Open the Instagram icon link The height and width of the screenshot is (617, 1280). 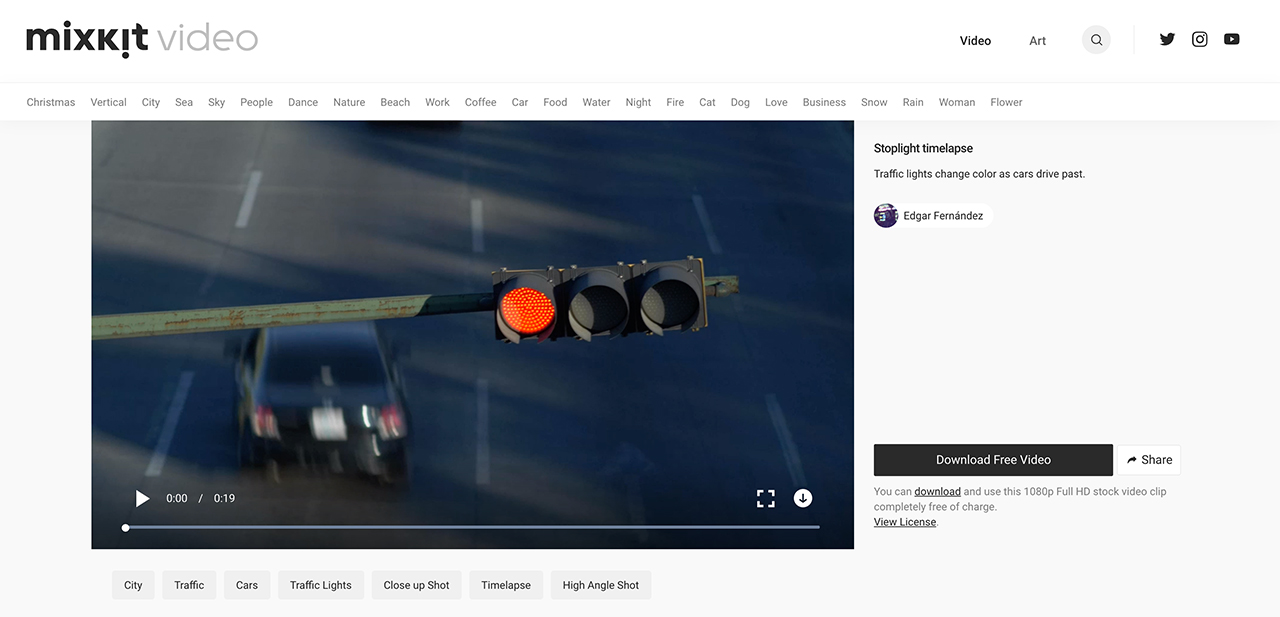[1199, 40]
